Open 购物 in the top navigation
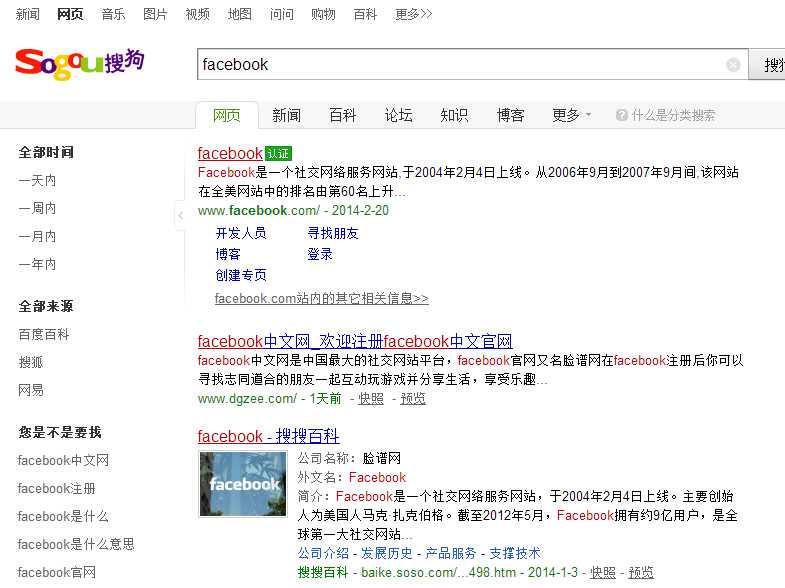 323,14
